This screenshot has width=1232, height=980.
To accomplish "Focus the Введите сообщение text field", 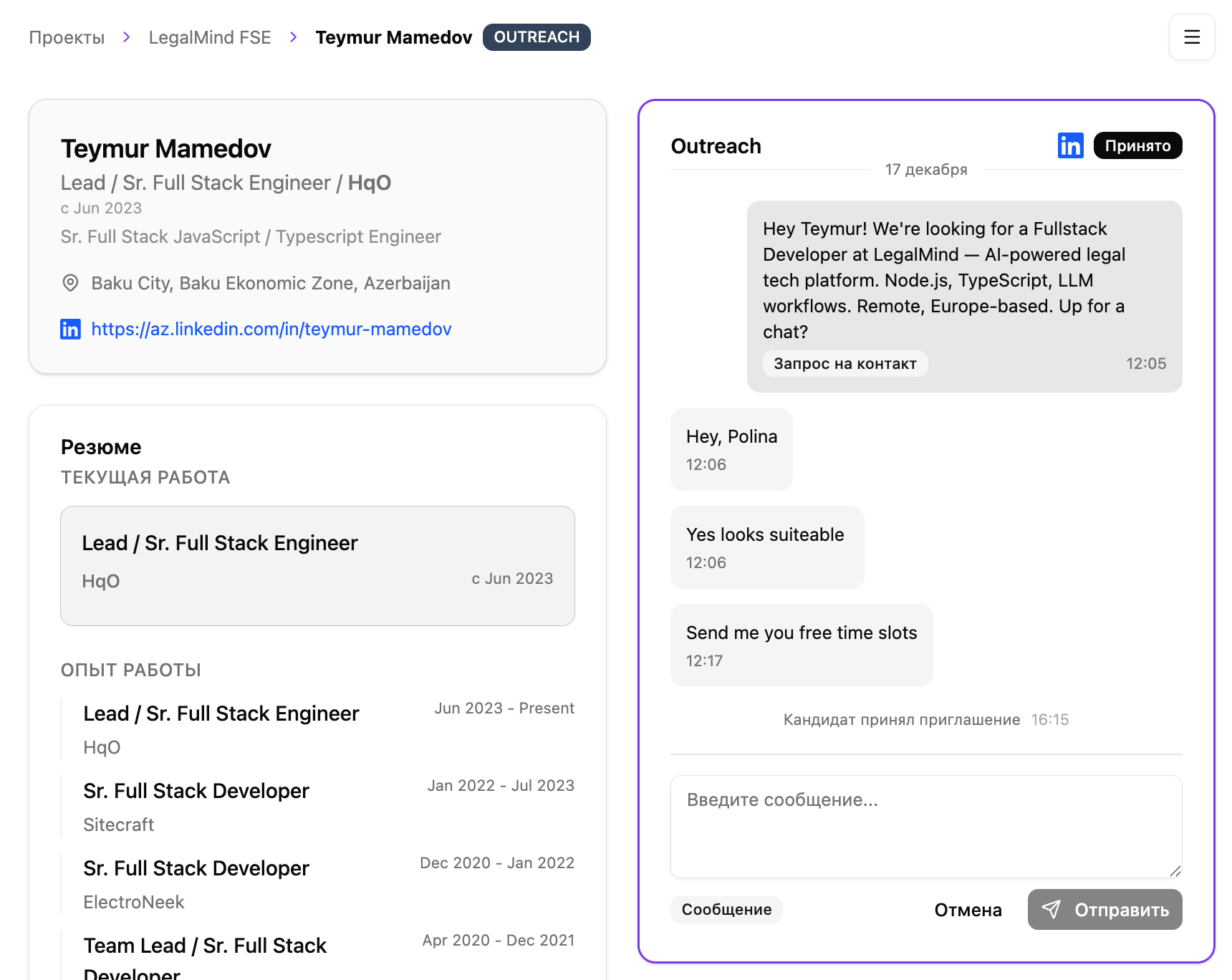I will (x=925, y=826).
